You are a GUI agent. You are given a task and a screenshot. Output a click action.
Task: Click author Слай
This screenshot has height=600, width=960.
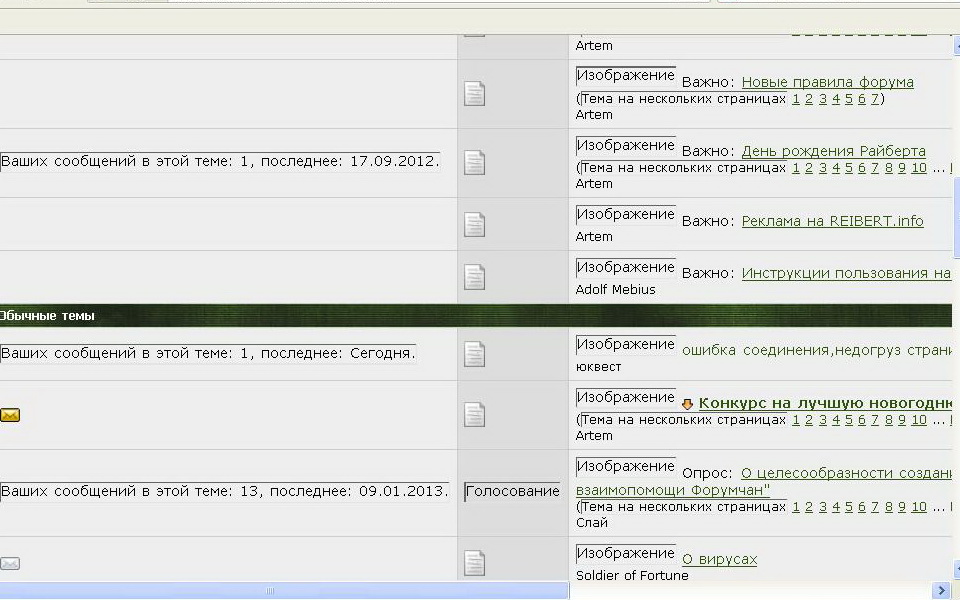point(591,523)
